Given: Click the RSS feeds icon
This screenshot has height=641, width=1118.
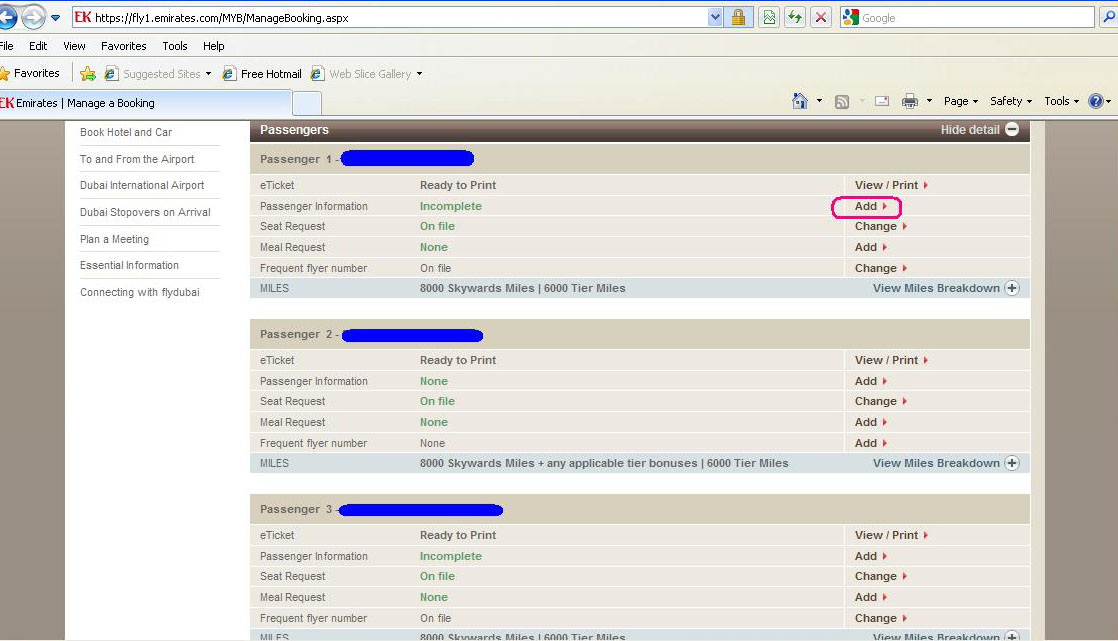Looking at the screenshot, I should pos(842,101).
